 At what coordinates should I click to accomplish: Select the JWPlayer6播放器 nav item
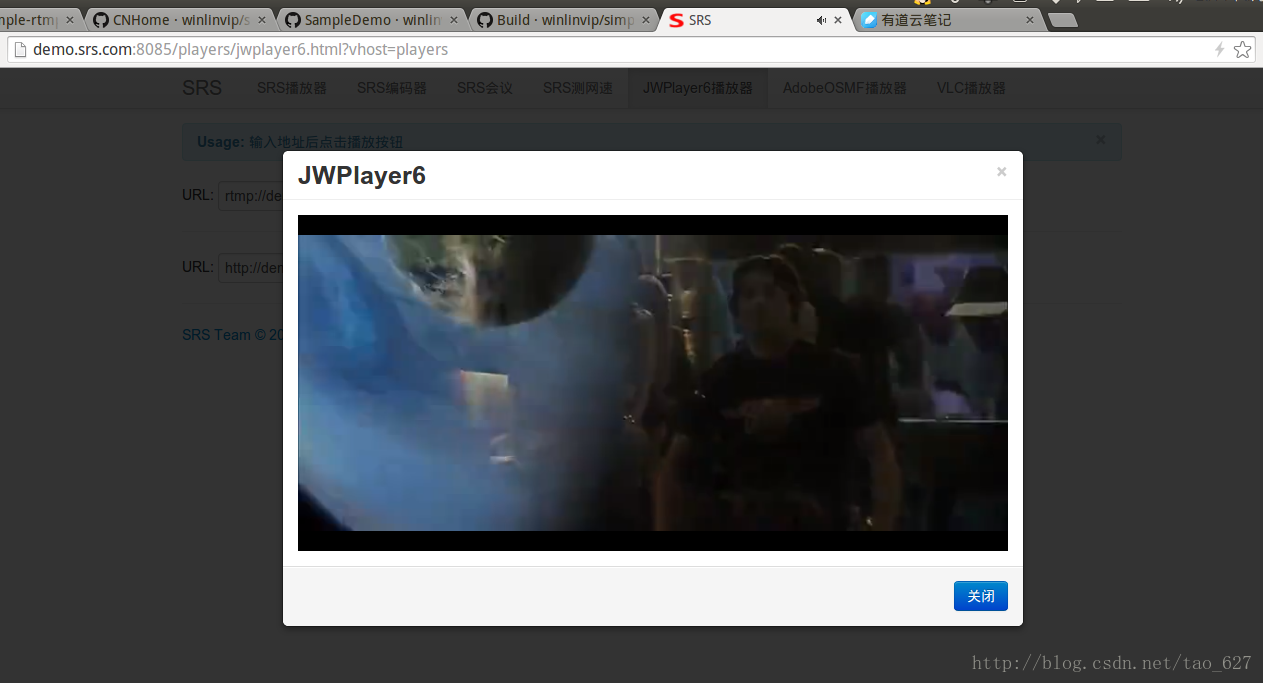pos(698,88)
